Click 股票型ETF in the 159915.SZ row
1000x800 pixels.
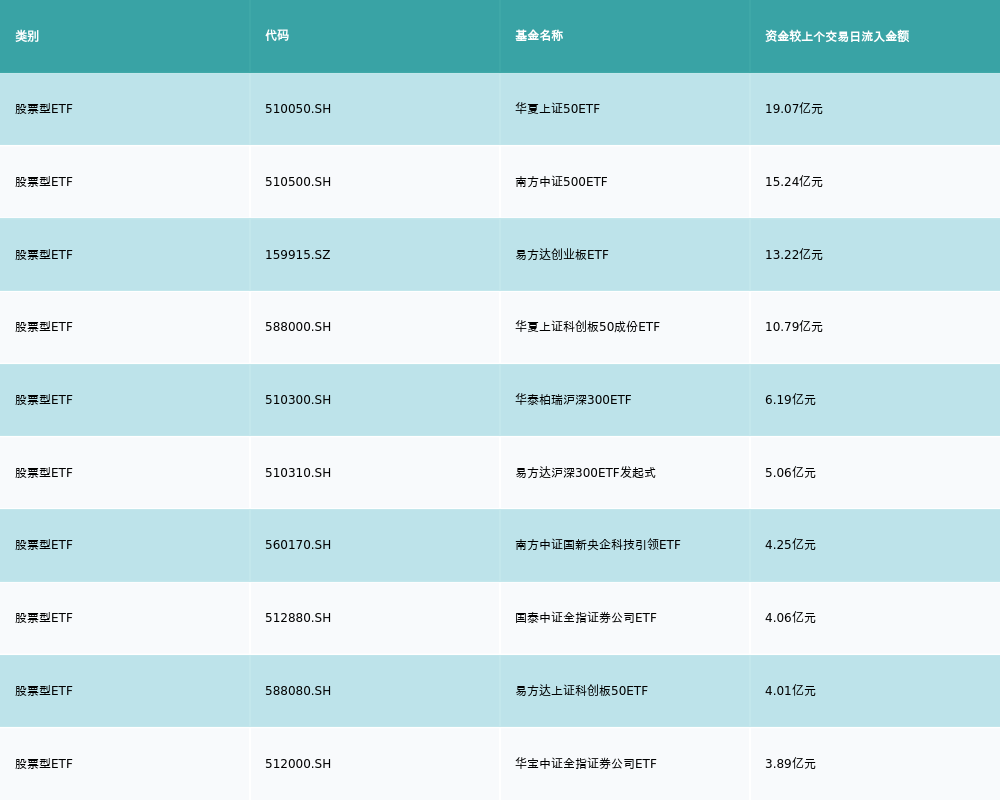[x=44, y=255]
